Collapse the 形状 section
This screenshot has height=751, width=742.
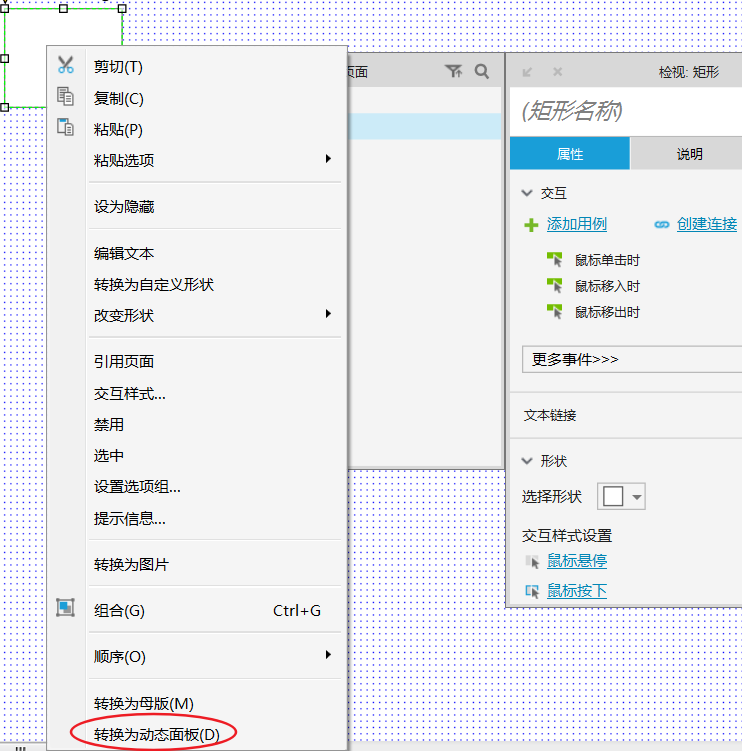coord(527,461)
